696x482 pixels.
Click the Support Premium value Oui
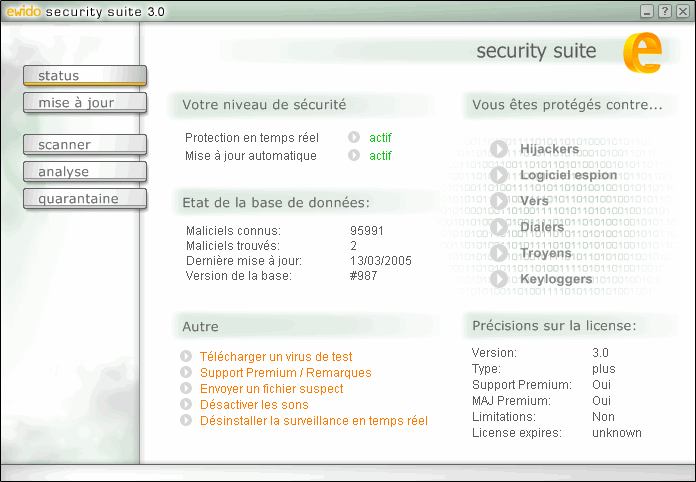tap(601, 385)
